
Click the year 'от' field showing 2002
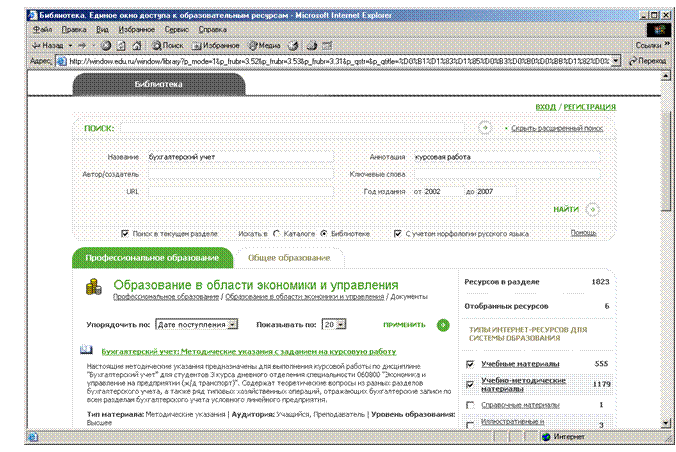click(x=443, y=191)
